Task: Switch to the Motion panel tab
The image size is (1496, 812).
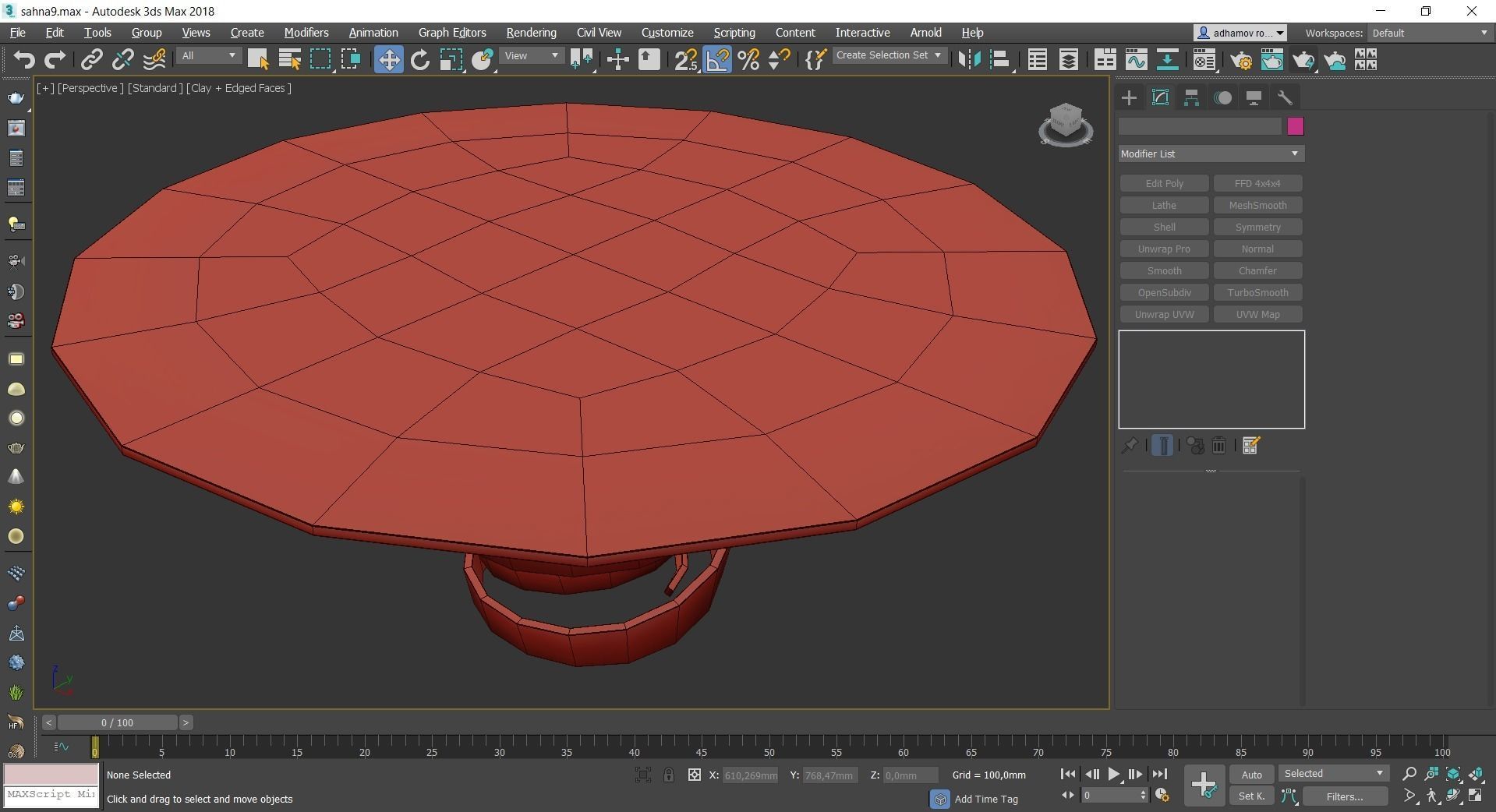Action: 1222,97
